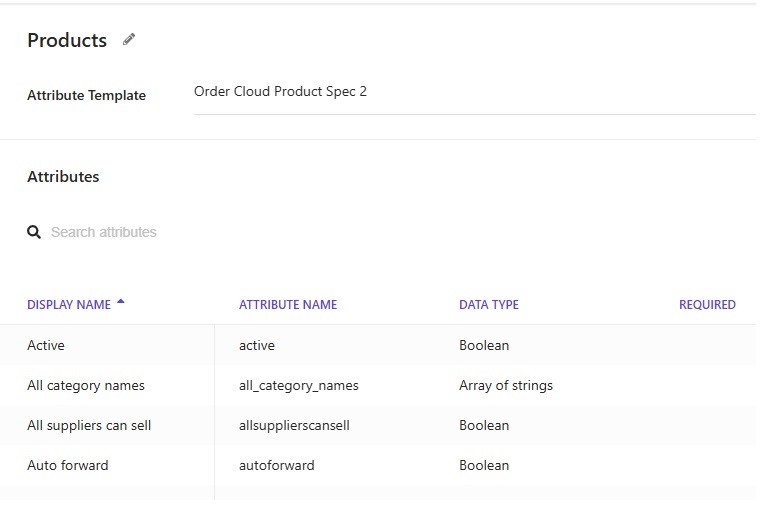Click the Attribute Template value field

pos(470,92)
